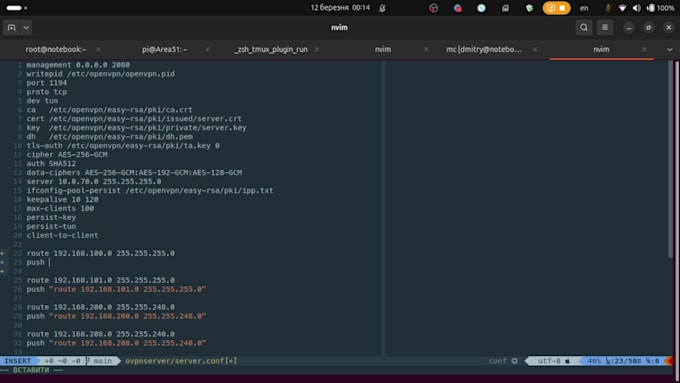Click line 'keepalive 10 120'
Screen dimensions: 680x383
pyautogui.click(x=62, y=200)
